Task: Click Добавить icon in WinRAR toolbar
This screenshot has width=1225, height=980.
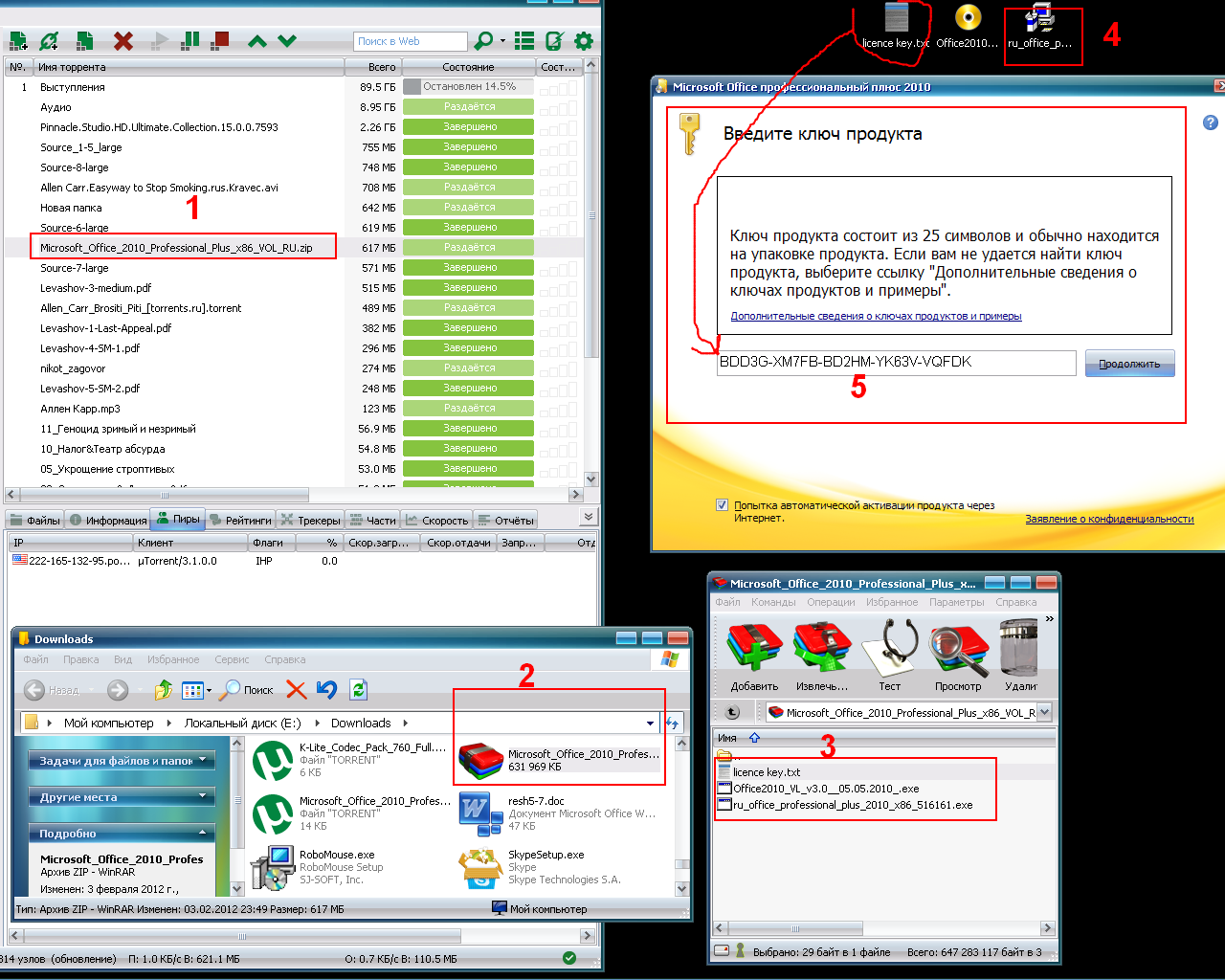Action: (x=754, y=657)
